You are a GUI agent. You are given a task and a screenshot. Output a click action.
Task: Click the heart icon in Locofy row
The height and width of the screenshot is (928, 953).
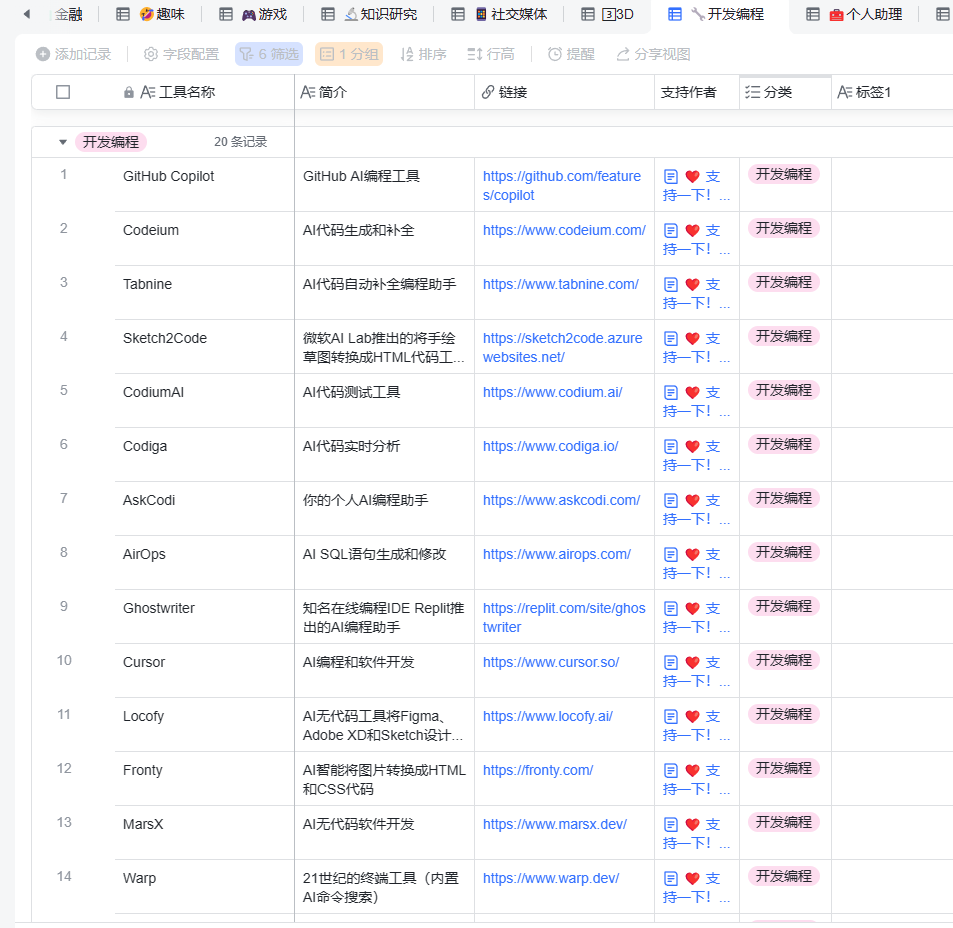click(692, 718)
